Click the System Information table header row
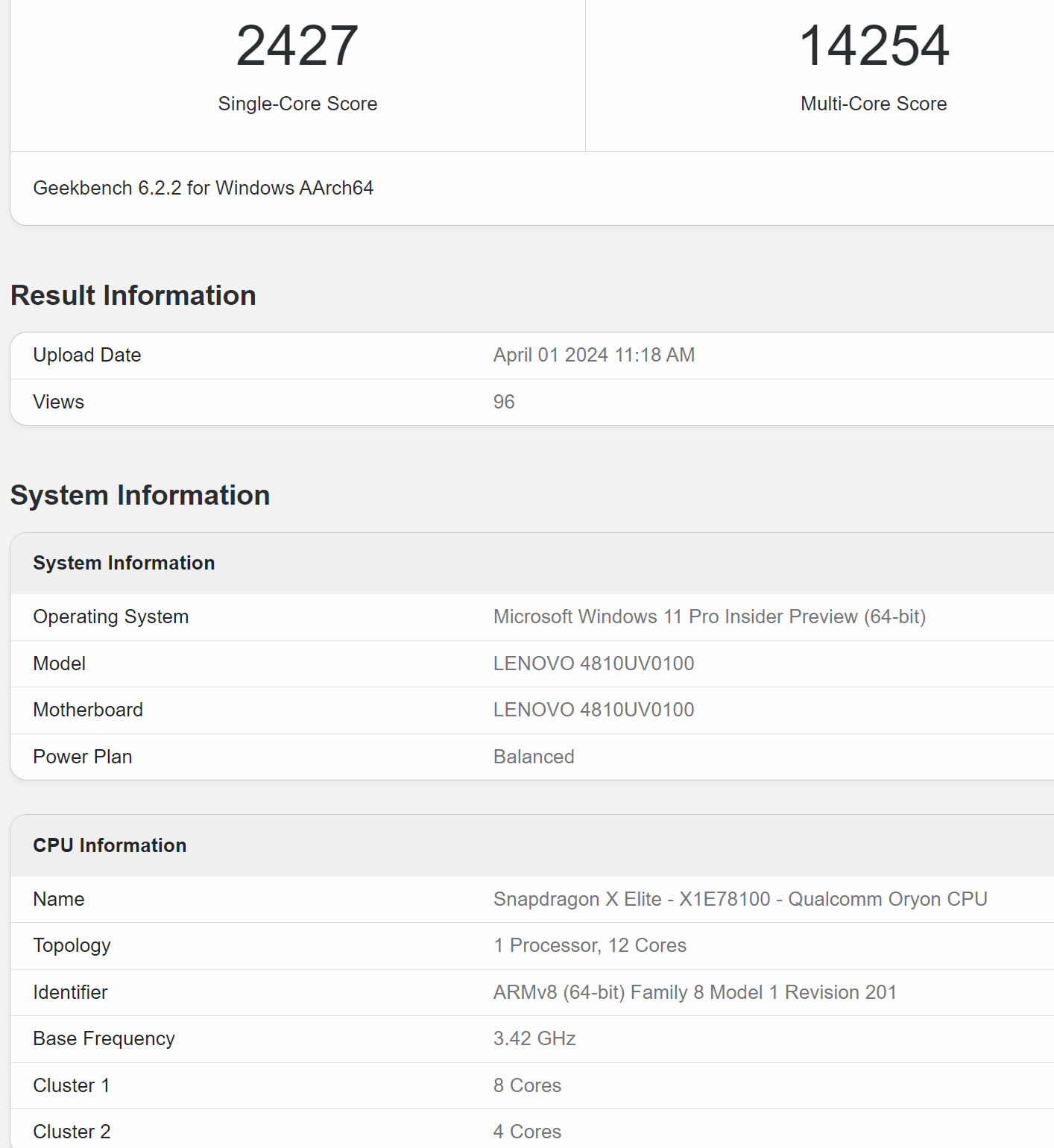The image size is (1054, 1148). click(124, 563)
